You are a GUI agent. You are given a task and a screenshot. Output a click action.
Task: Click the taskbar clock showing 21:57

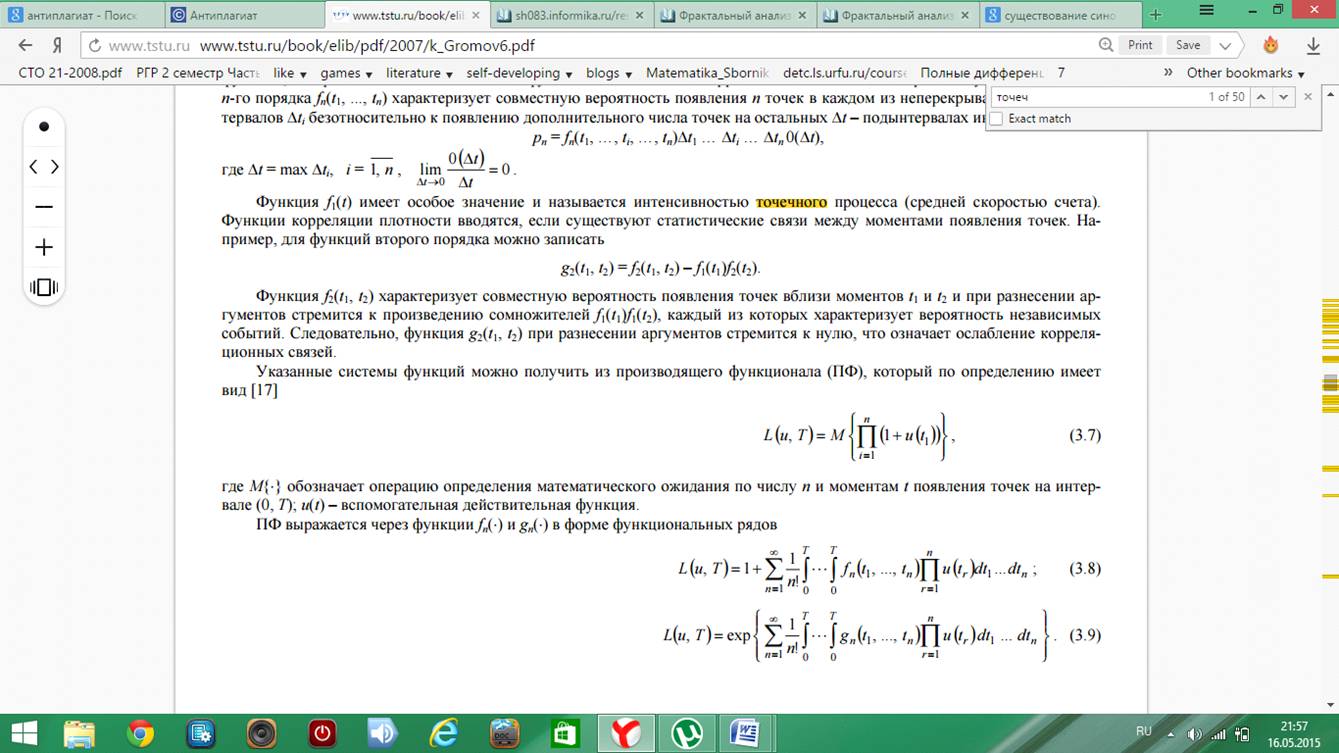1293,733
